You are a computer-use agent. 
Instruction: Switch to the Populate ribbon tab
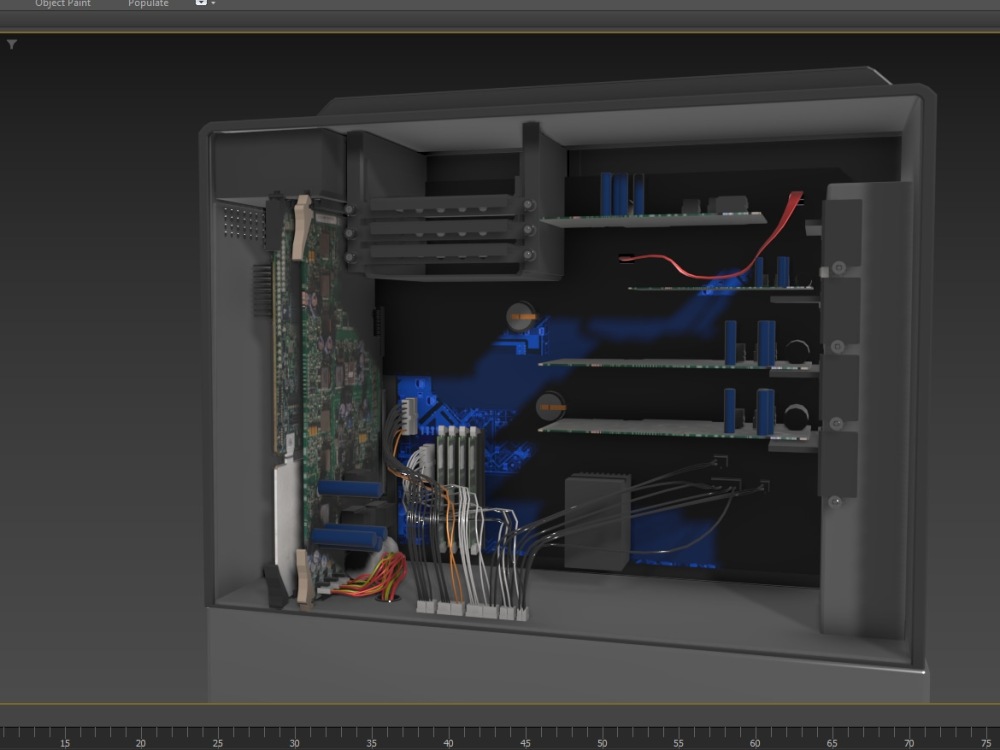click(147, 4)
